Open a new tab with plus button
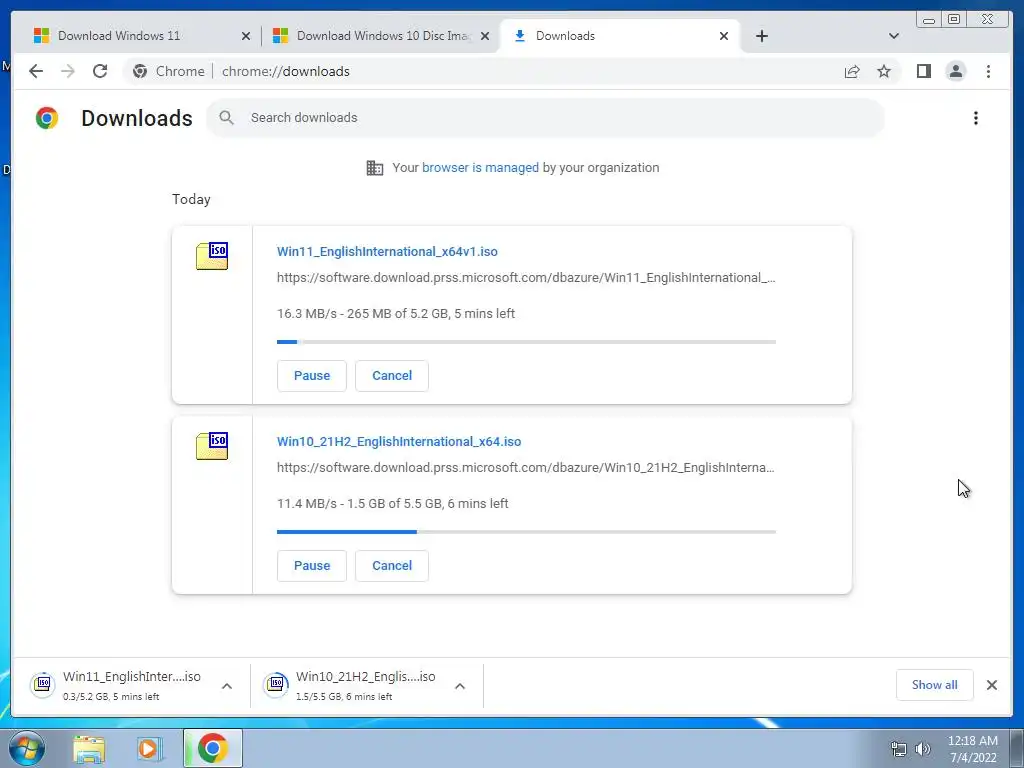 tap(761, 36)
